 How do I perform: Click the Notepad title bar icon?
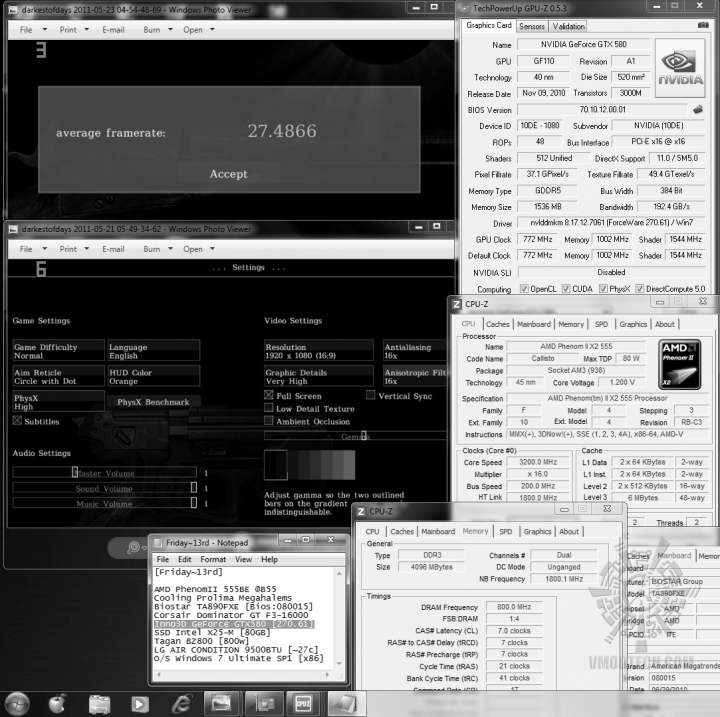(158, 543)
